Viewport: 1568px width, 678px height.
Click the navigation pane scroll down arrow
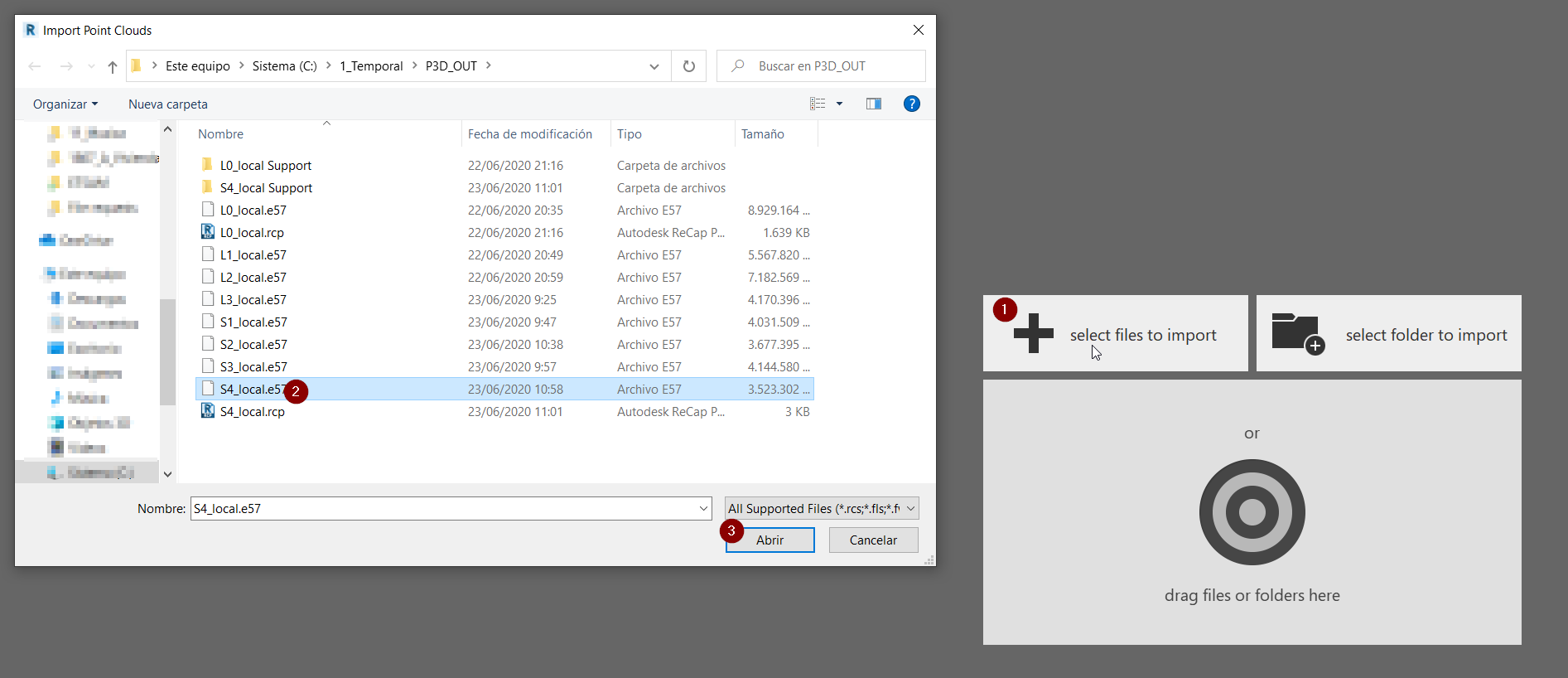pyautogui.click(x=167, y=474)
